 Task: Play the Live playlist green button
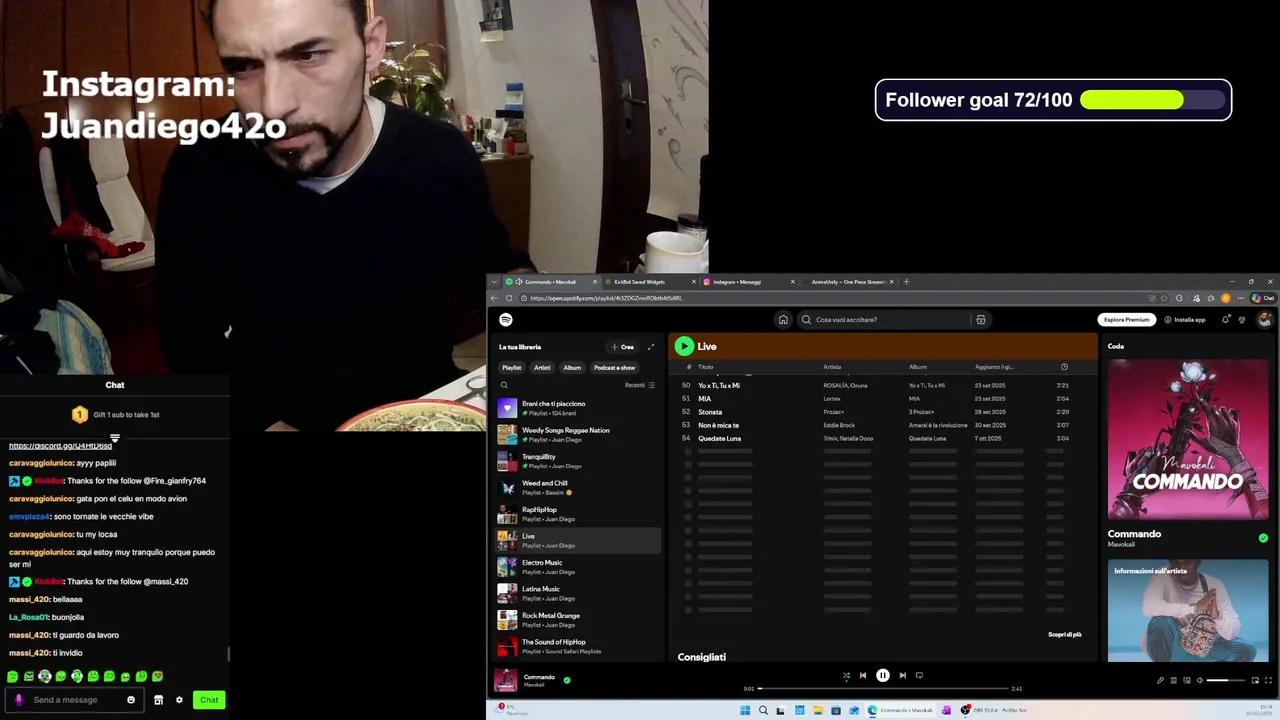pyautogui.click(x=684, y=346)
